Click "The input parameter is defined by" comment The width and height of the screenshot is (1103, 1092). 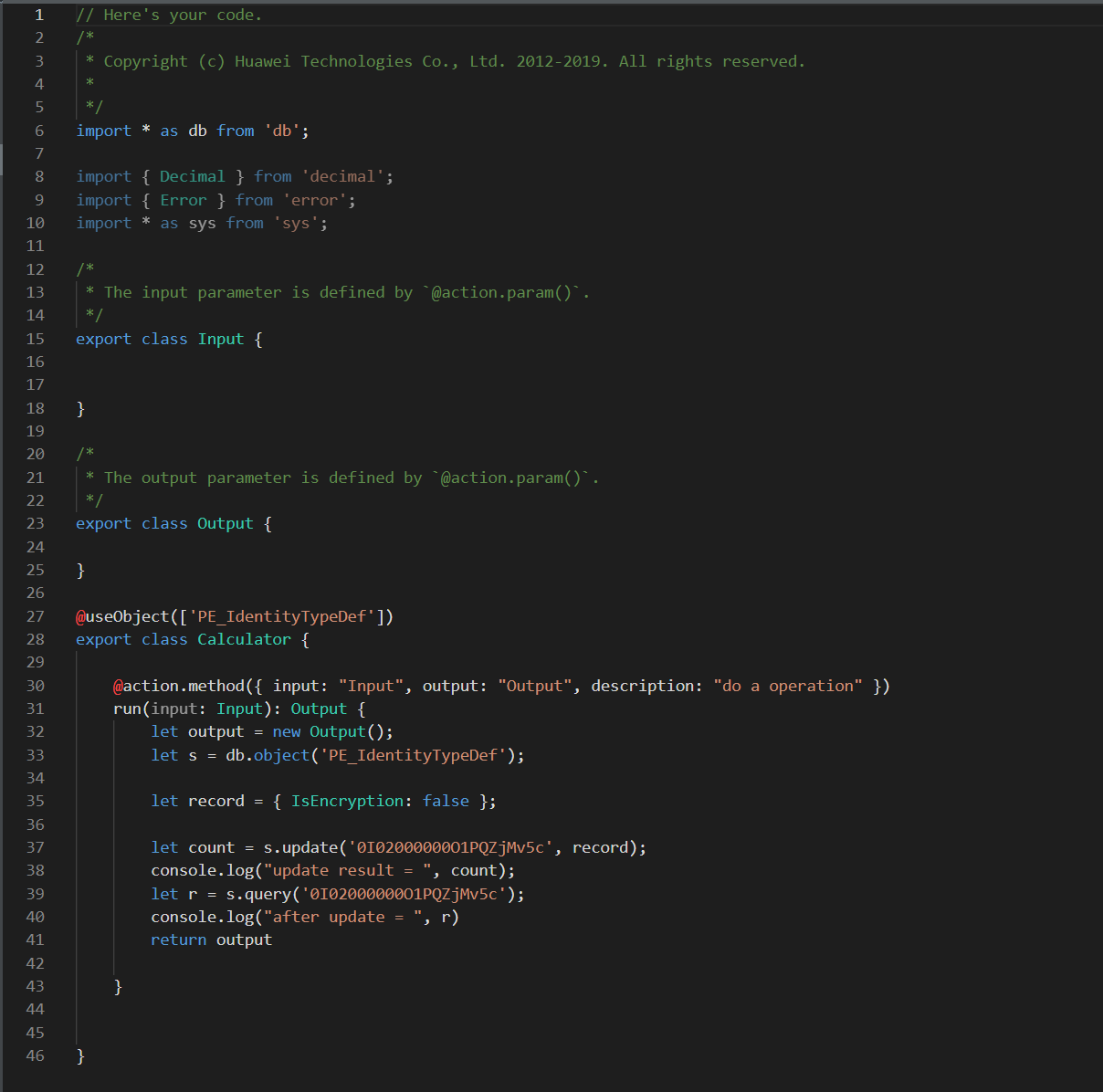tap(258, 292)
